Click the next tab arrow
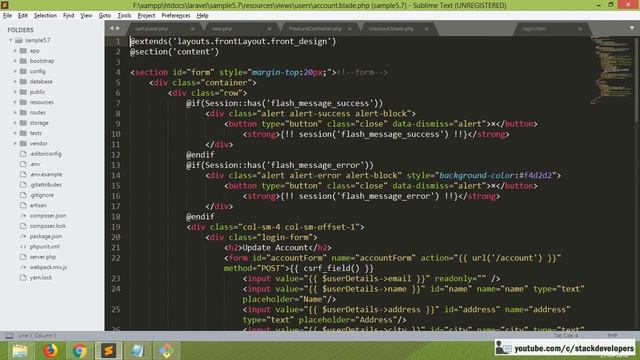This screenshot has width=640, height=360. tap(118, 28)
